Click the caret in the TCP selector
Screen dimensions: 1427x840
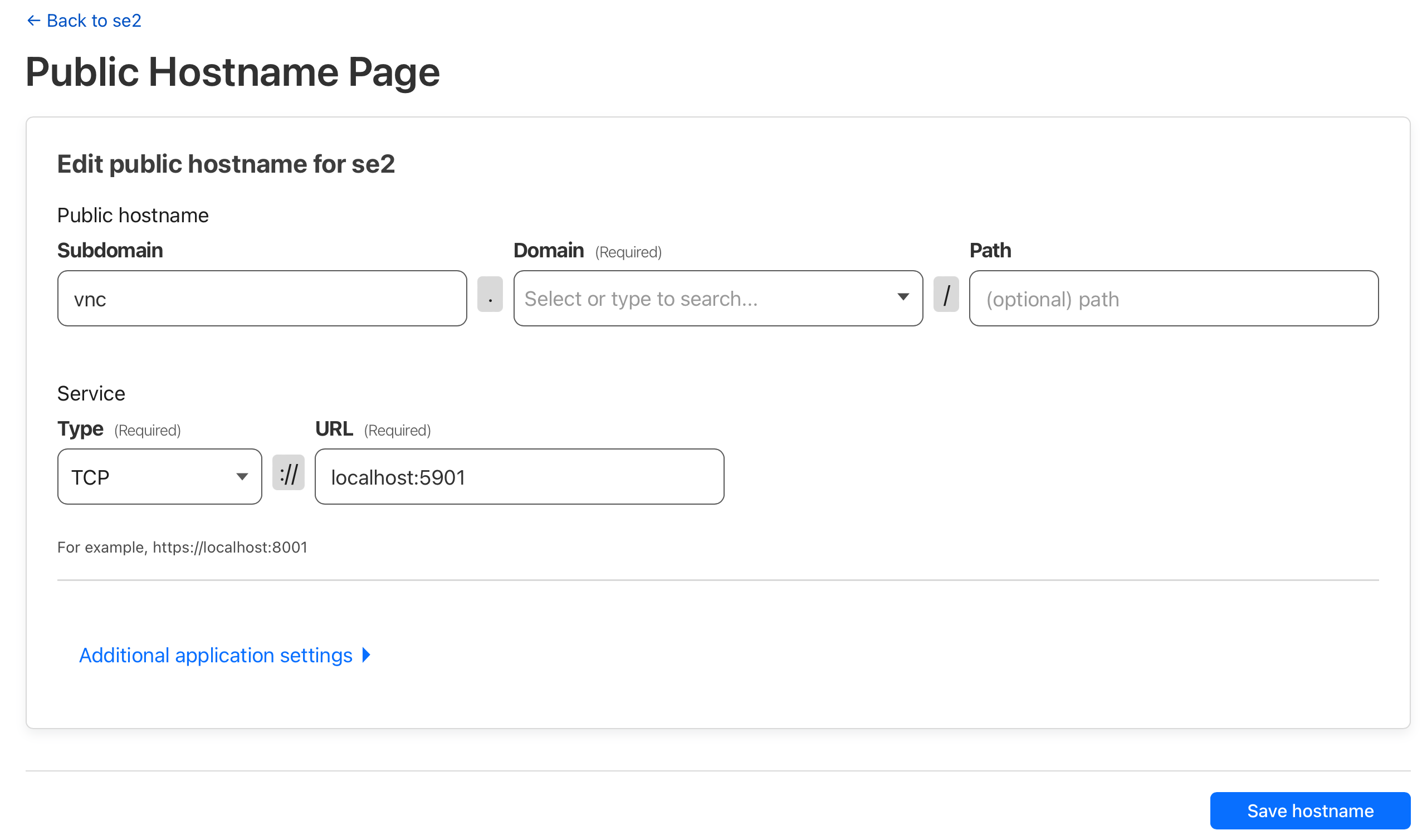[242, 477]
